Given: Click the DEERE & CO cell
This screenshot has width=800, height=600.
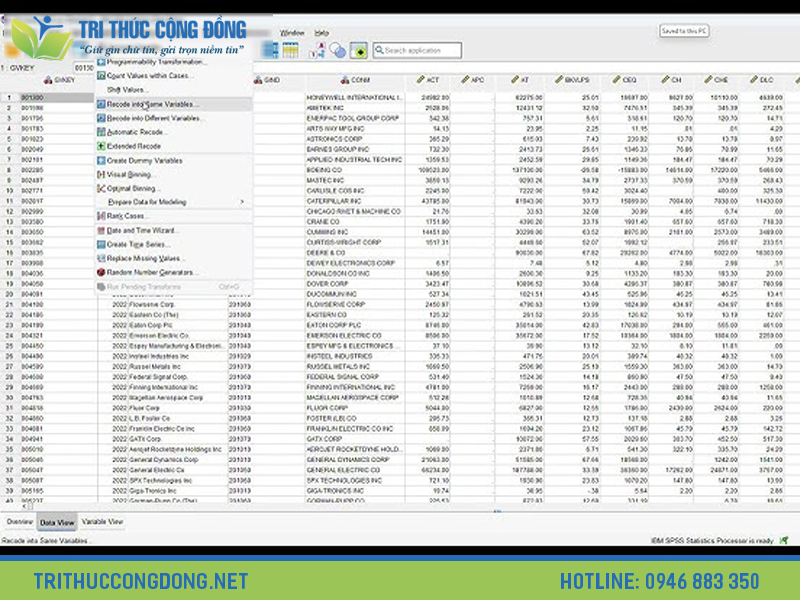Looking at the screenshot, I should [355, 253].
